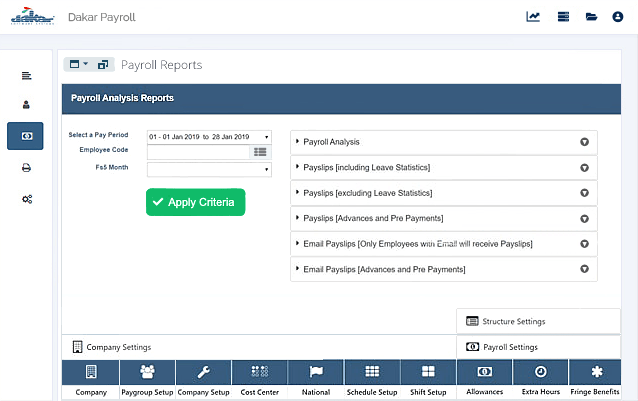This screenshot has height=401, width=638.
Task: Expand Payslips [excluding Leave Statistics]
Action: pyautogui.click(x=444, y=193)
